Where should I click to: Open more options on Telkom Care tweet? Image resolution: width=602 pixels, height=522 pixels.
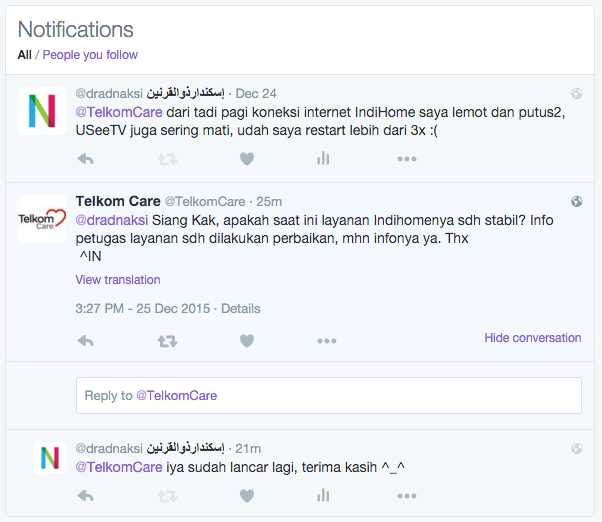click(327, 341)
